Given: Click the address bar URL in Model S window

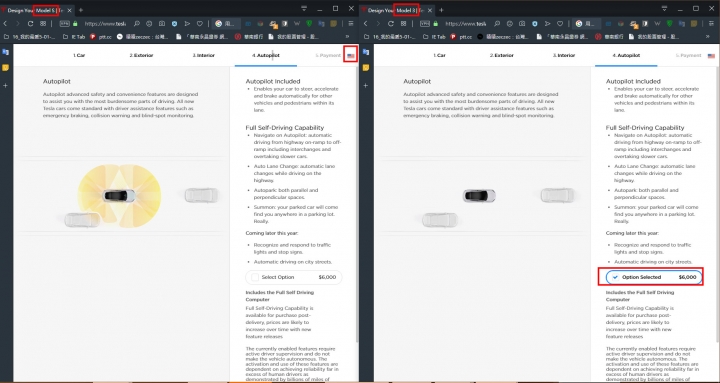Looking at the screenshot, I should (105, 23).
